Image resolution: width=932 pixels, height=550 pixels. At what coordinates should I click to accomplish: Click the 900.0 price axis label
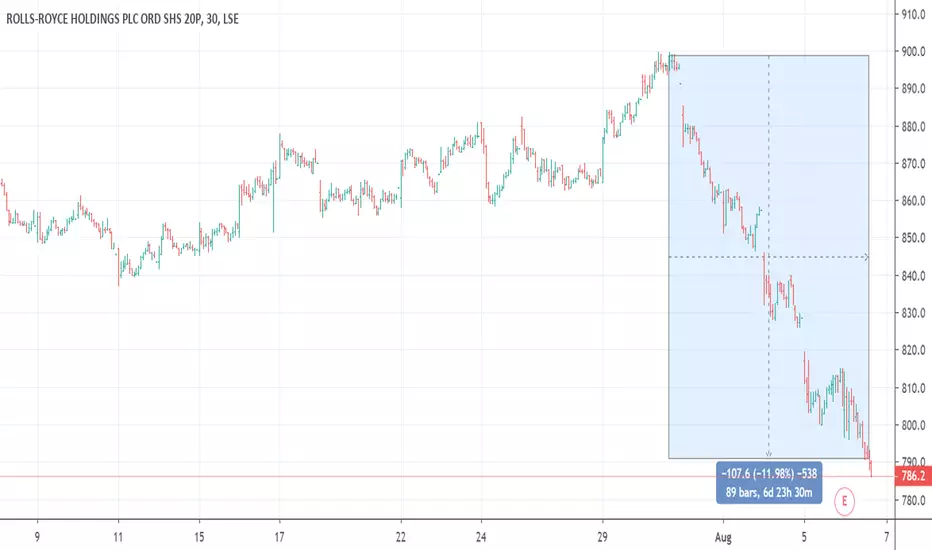[x=913, y=52]
